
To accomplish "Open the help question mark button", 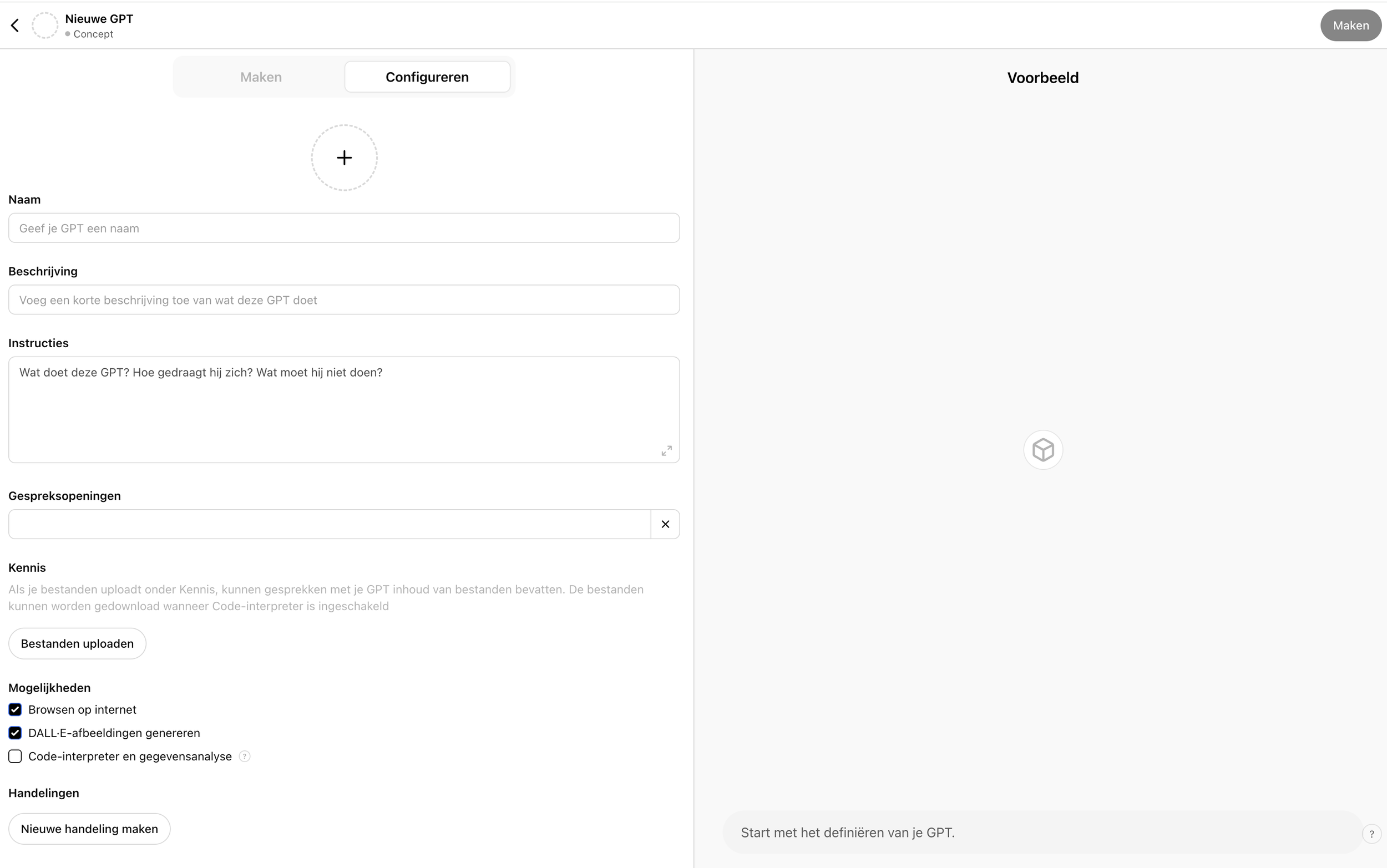I will tap(1371, 834).
